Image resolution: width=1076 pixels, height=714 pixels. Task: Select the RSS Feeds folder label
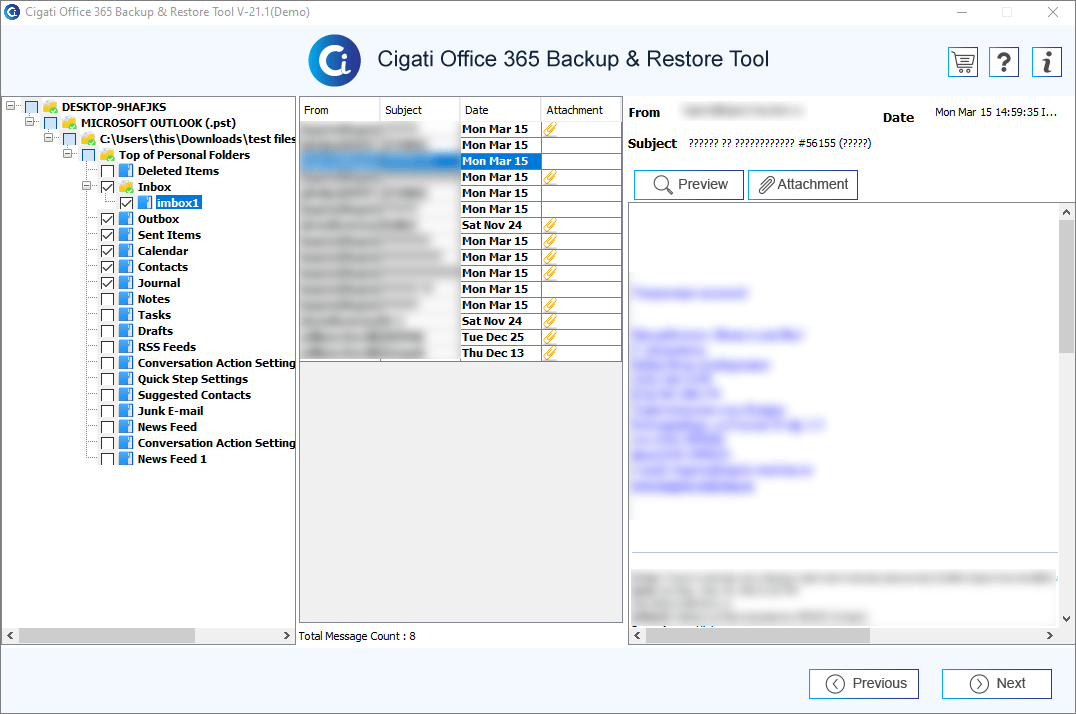click(x=167, y=347)
